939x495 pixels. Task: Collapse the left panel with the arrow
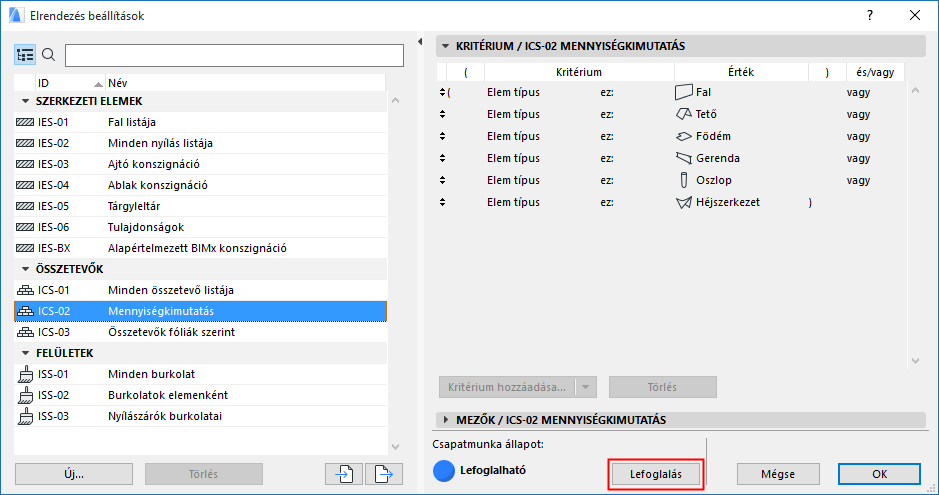point(419,41)
